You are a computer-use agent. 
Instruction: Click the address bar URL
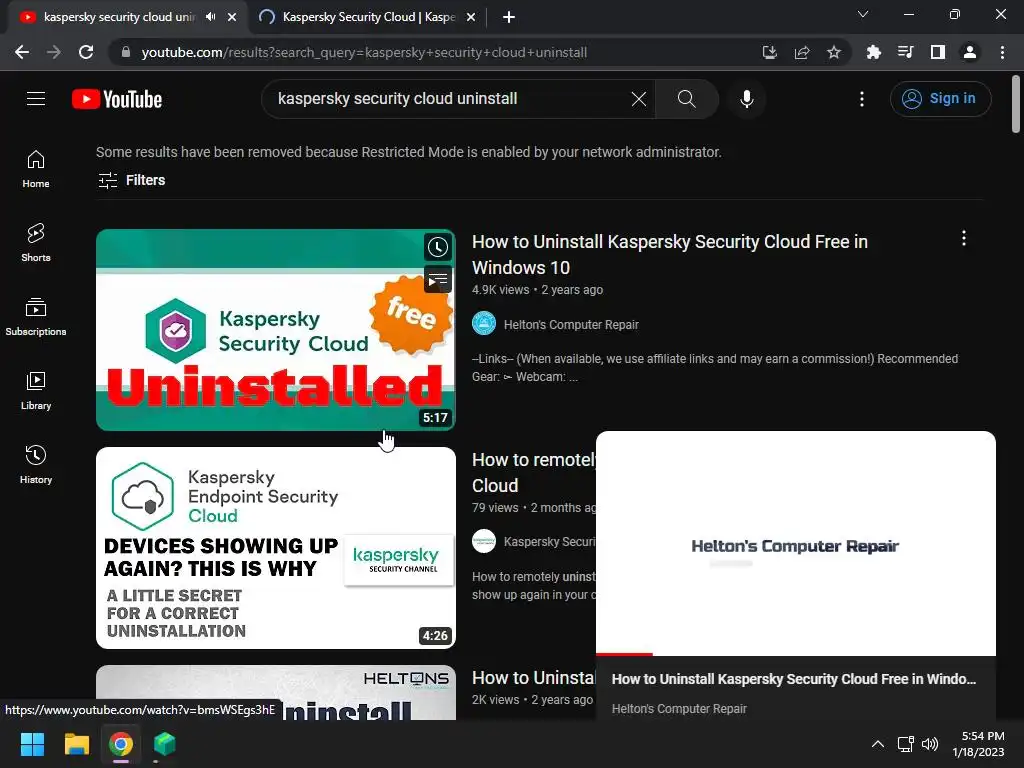364,52
